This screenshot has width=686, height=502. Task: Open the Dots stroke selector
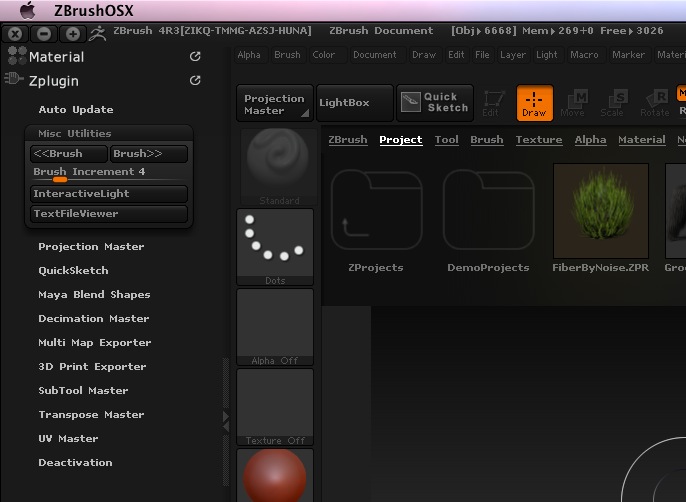tap(275, 247)
